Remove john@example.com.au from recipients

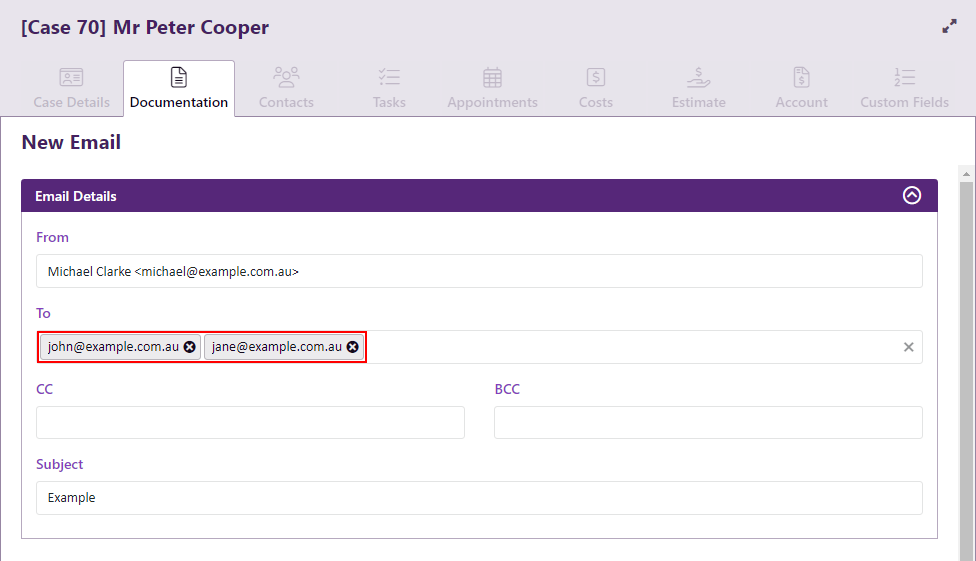190,347
